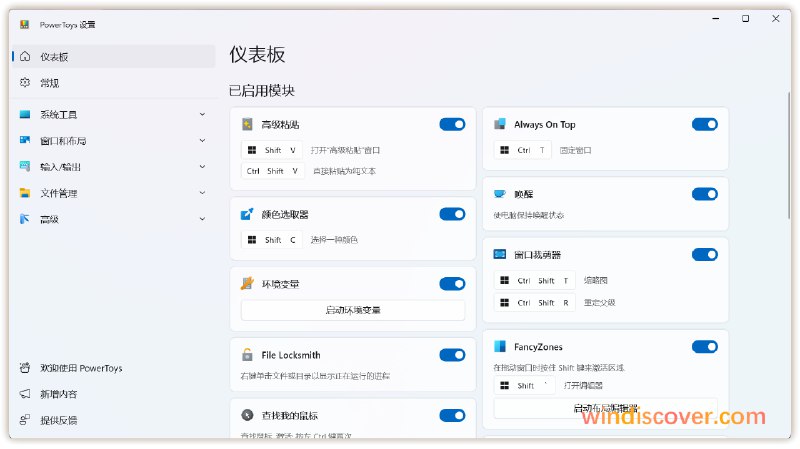Click the 选择一种颜色 description text
Viewport: 800px width, 449px height.
(x=334, y=240)
